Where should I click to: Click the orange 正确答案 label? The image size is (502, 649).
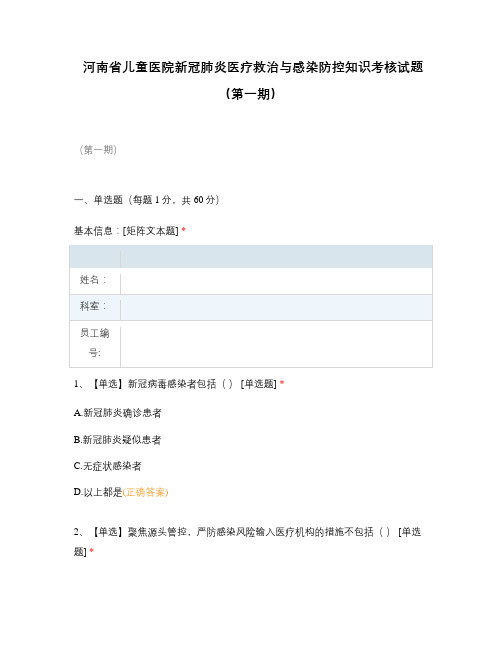coord(145,492)
